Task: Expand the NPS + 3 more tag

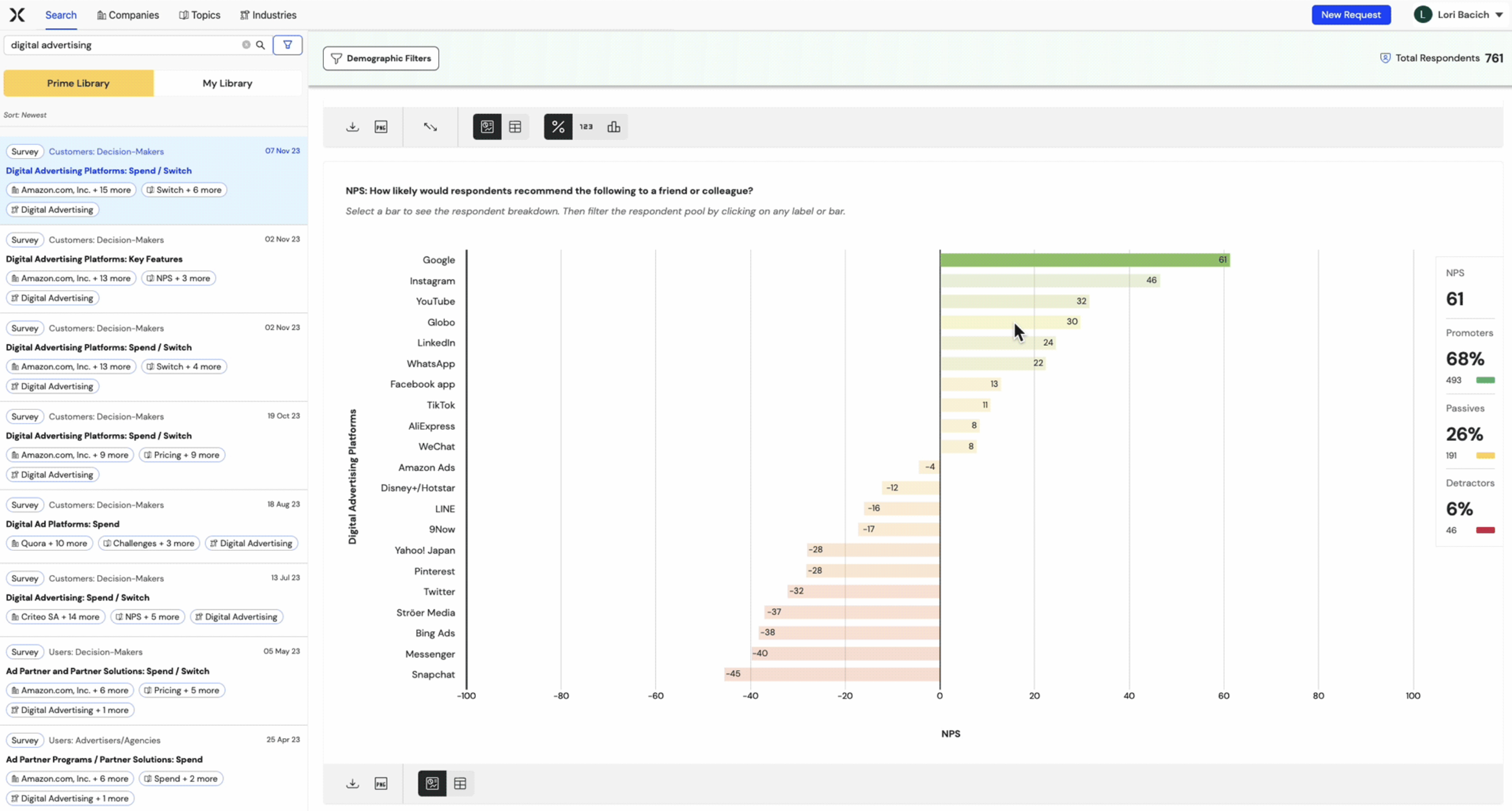Action: point(179,278)
